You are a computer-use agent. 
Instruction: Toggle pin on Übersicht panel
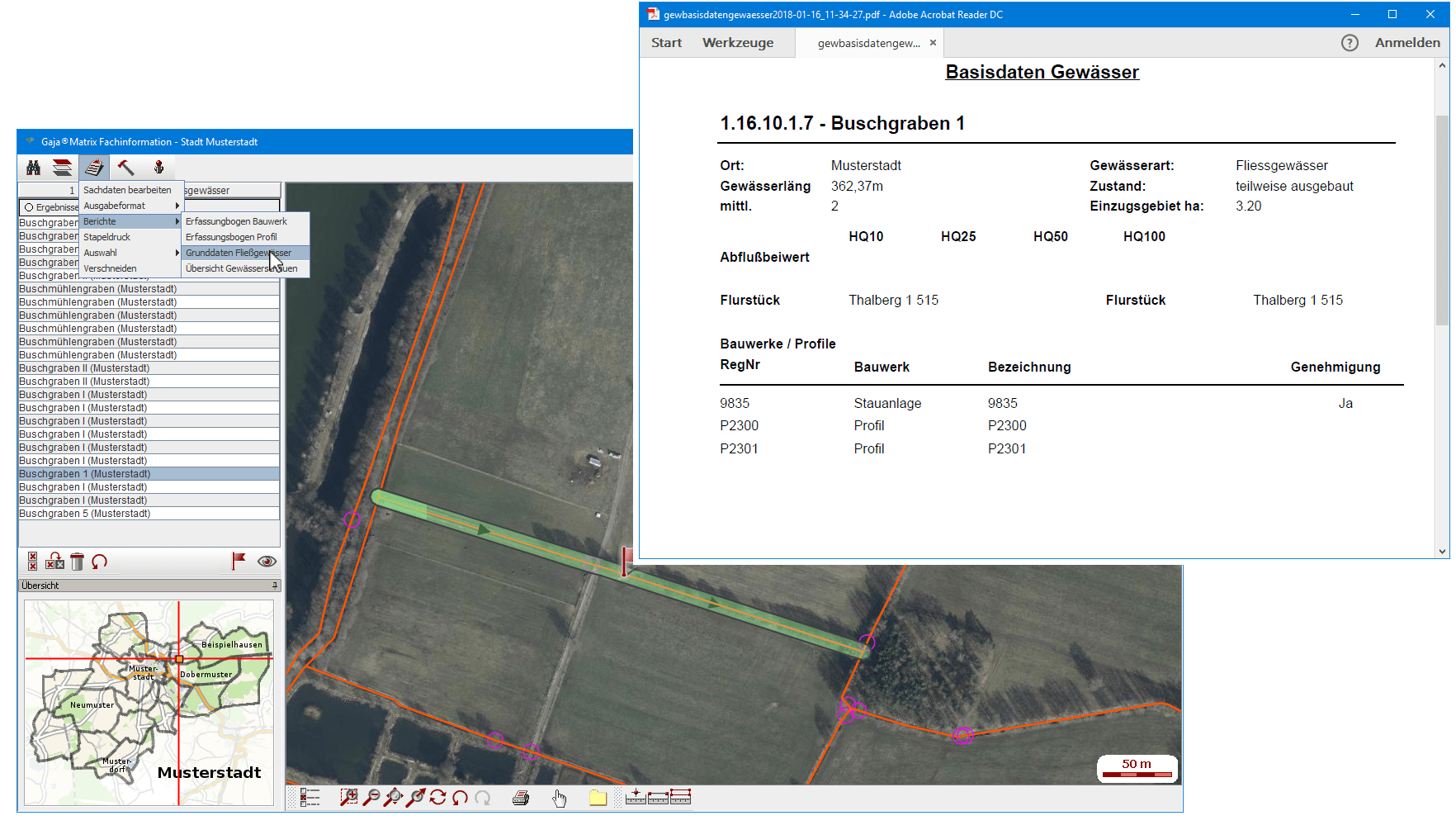pyautogui.click(x=275, y=586)
